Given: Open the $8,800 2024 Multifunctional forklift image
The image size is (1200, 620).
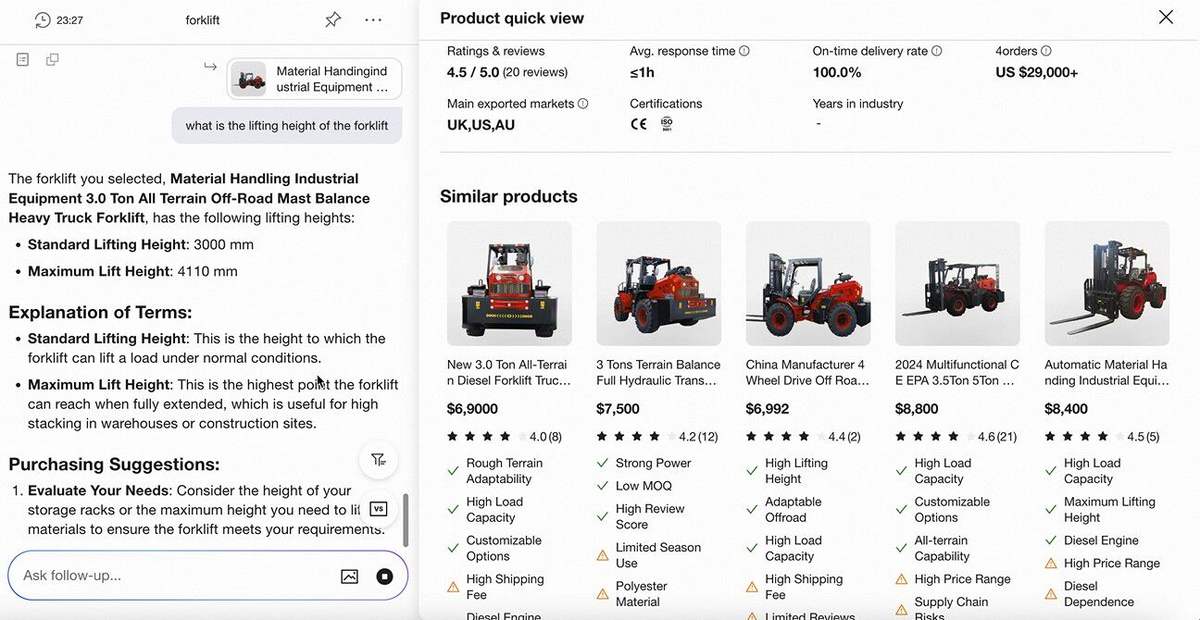Looking at the screenshot, I should [x=957, y=284].
